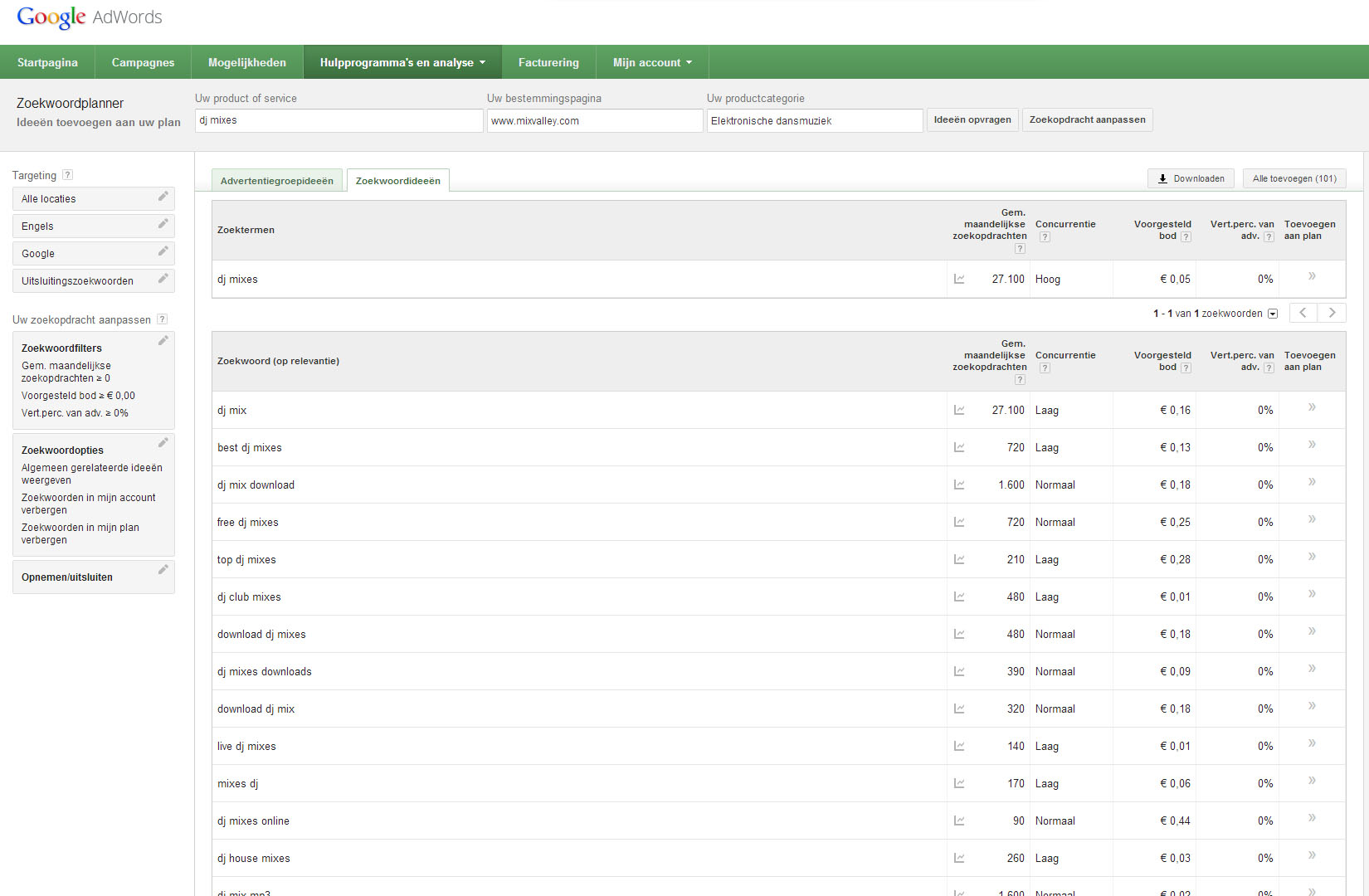Open the Campagnes navigation tab
The width and height of the screenshot is (1369, 896).
point(143,62)
